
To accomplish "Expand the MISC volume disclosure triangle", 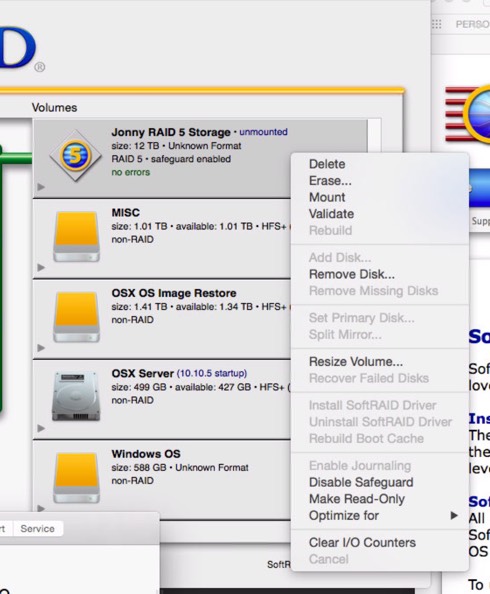I will click(x=41, y=267).
